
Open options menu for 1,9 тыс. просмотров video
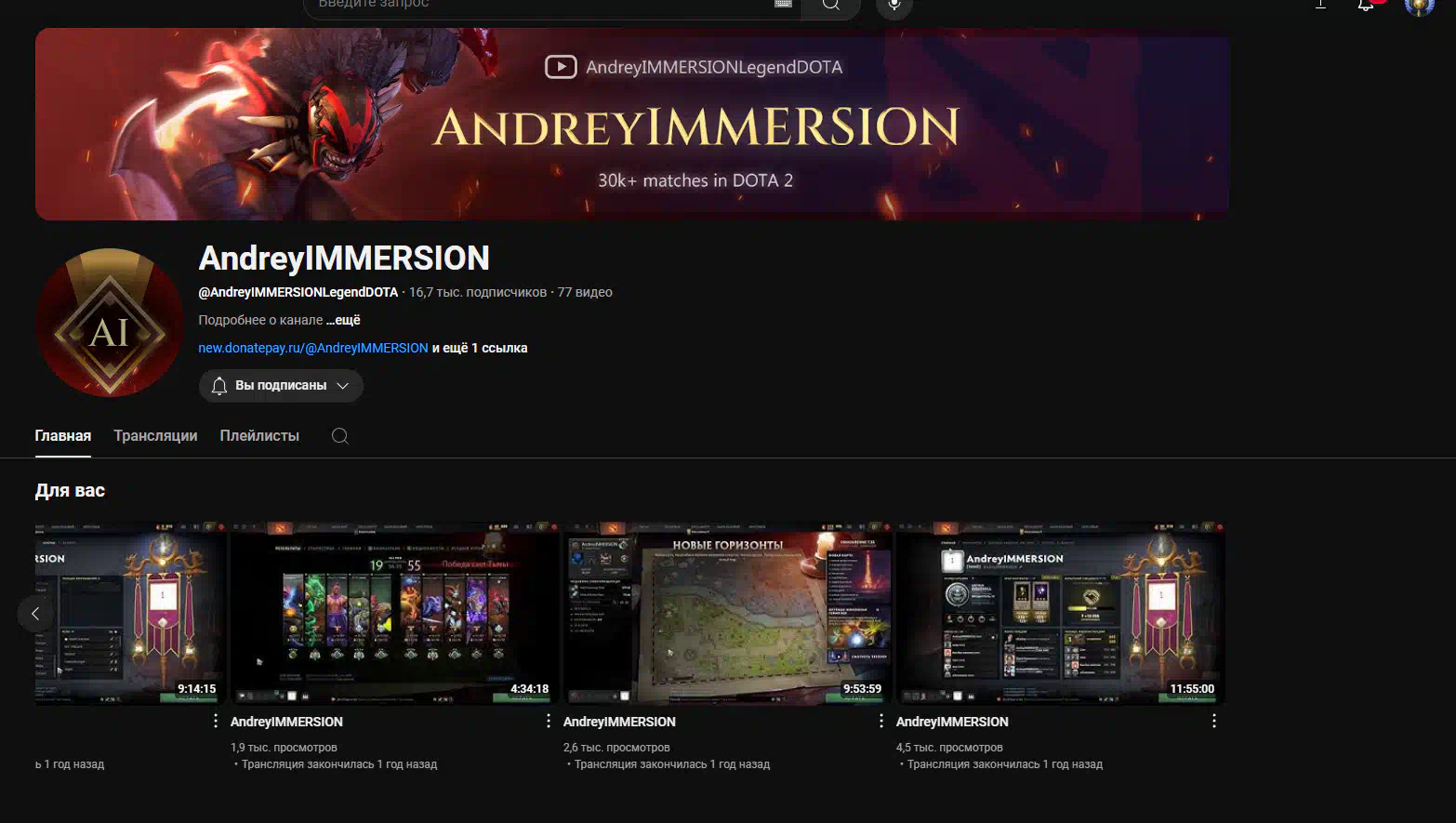click(549, 721)
